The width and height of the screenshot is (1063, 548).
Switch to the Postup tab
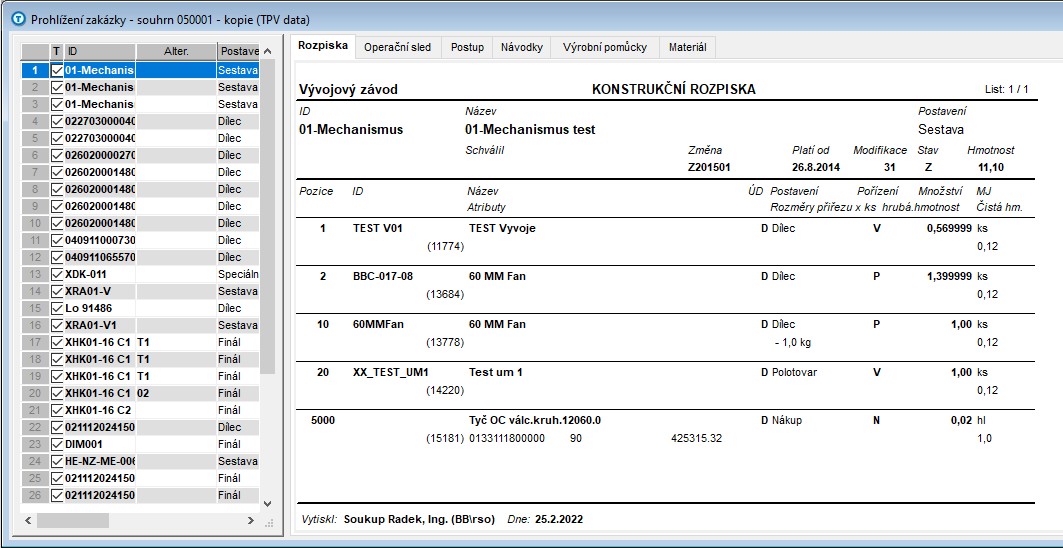(467, 47)
